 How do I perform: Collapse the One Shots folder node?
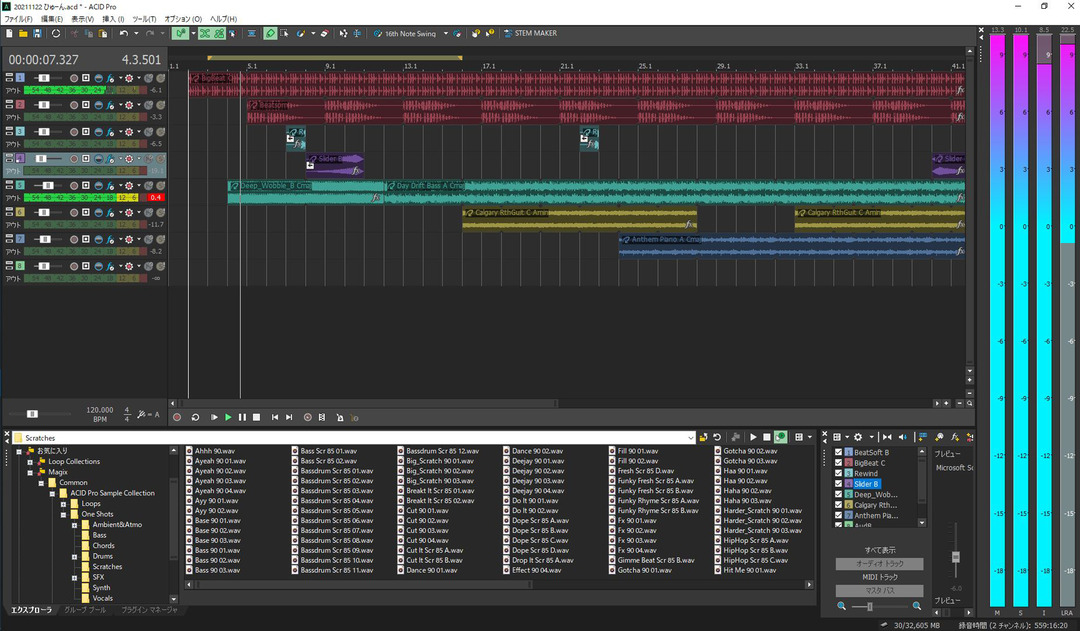click(x=63, y=514)
